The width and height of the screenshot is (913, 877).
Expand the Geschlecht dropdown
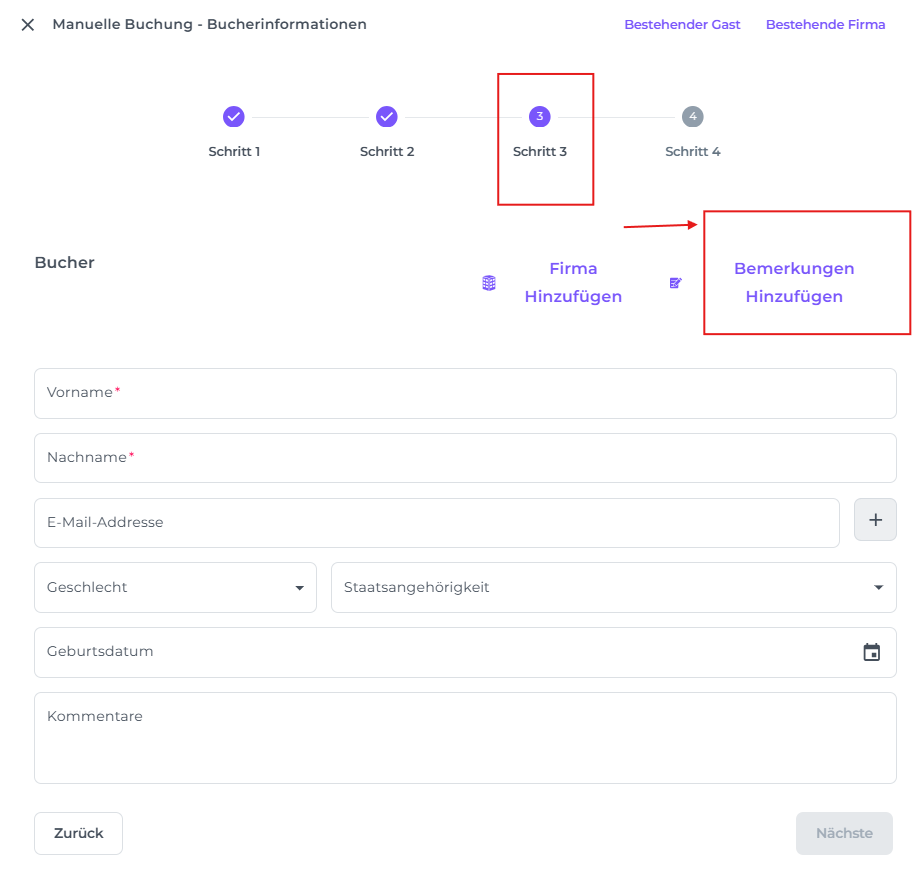tap(175, 587)
